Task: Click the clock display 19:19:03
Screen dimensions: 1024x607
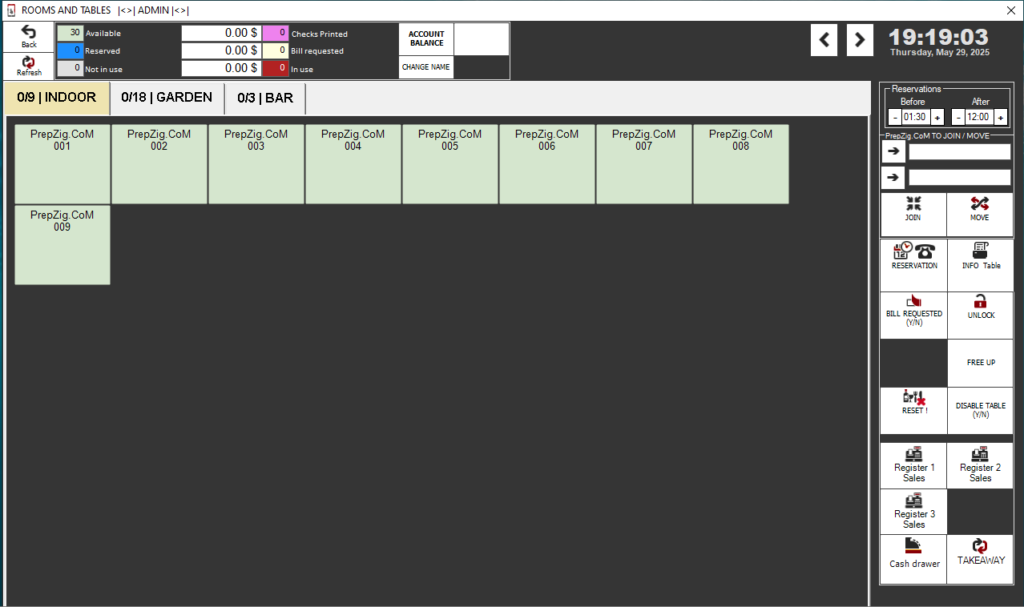Action: [938, 37]
